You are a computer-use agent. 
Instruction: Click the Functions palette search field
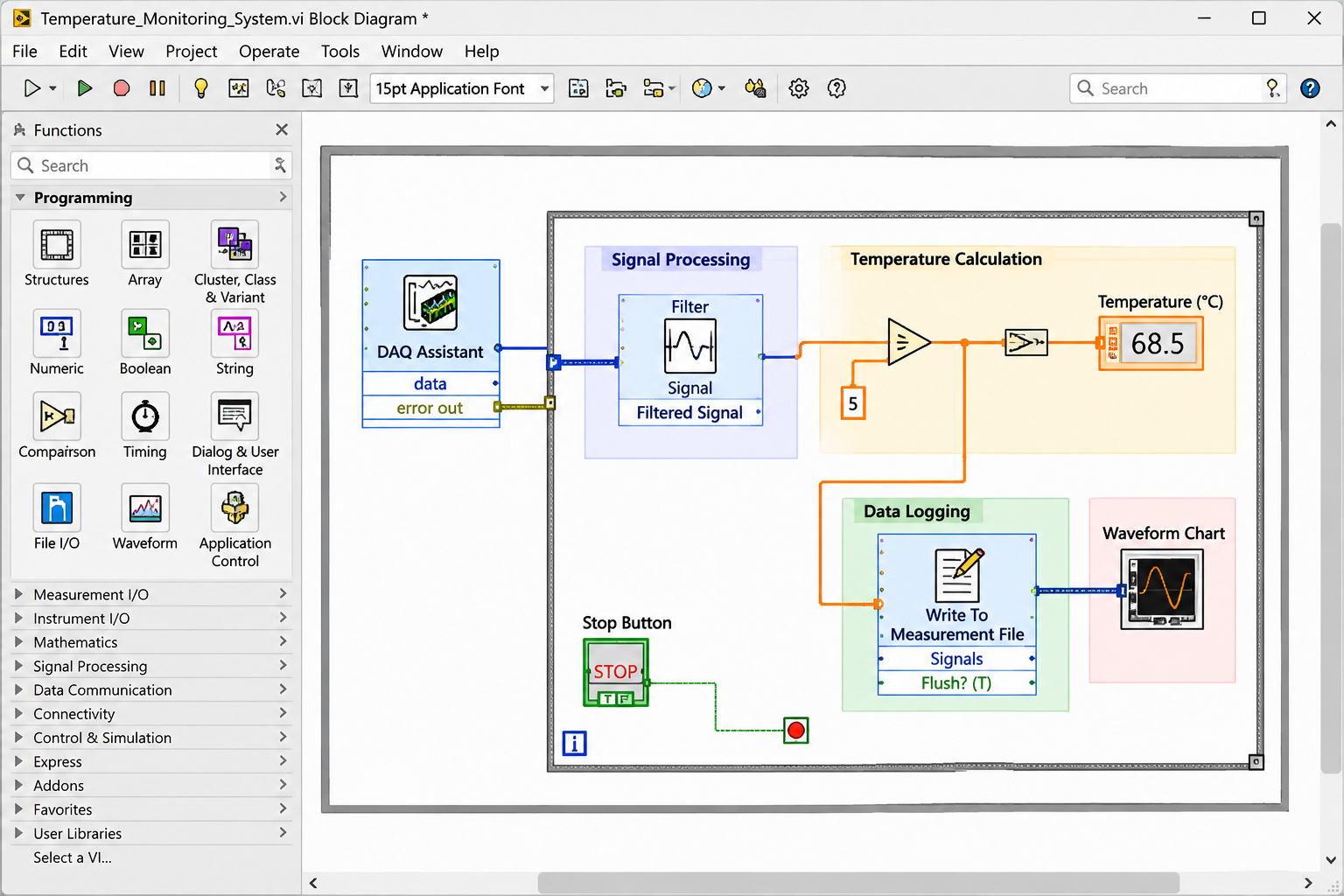[x=151, y=165]
